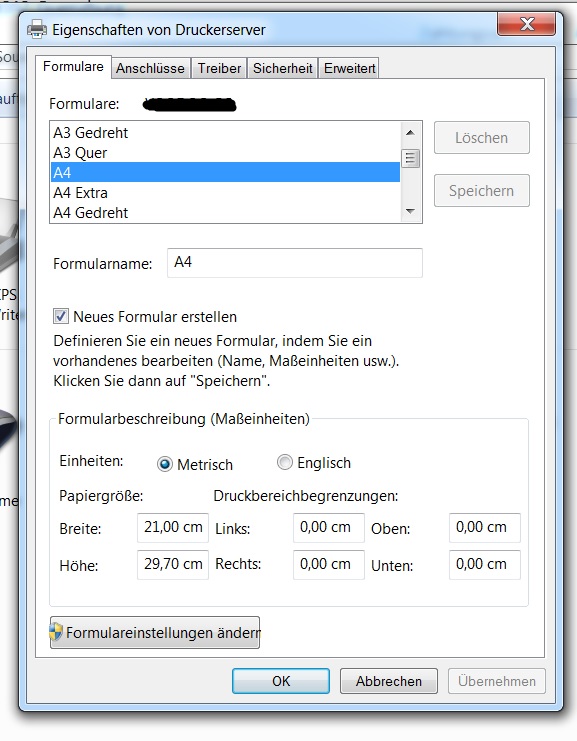Toggle the Neues Formular erstellen checkbox
Image resolution: width=577 pixels, height=741 pixels.
pyautogui.click(x=60, y=316)
